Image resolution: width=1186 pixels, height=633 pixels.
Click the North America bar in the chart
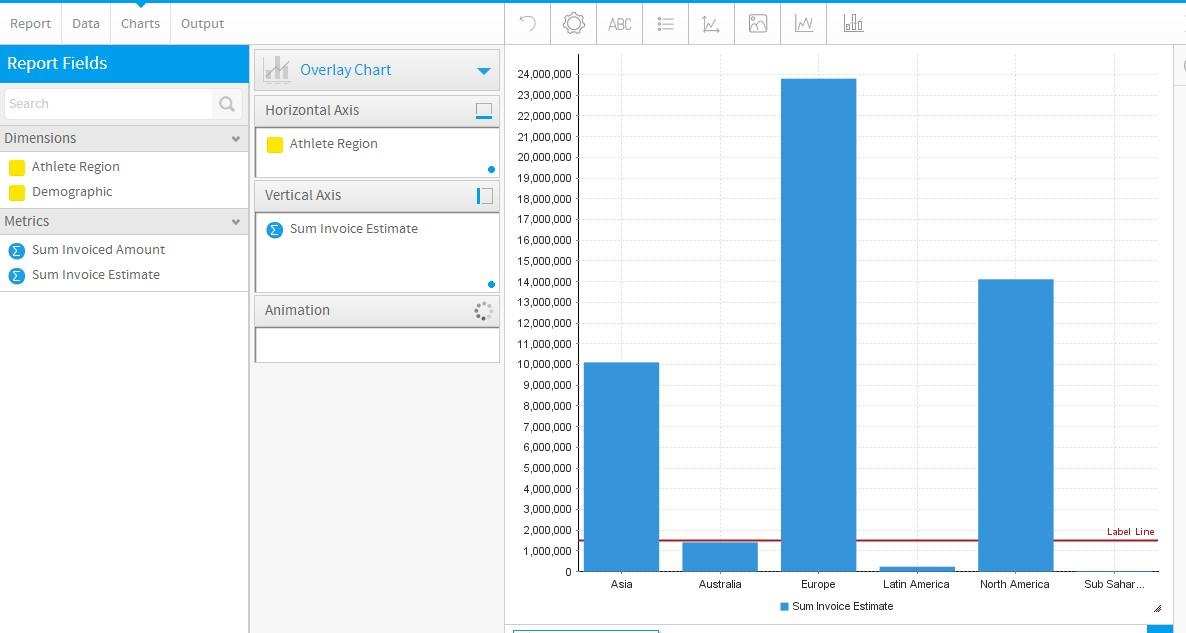tap(1015, 425)
